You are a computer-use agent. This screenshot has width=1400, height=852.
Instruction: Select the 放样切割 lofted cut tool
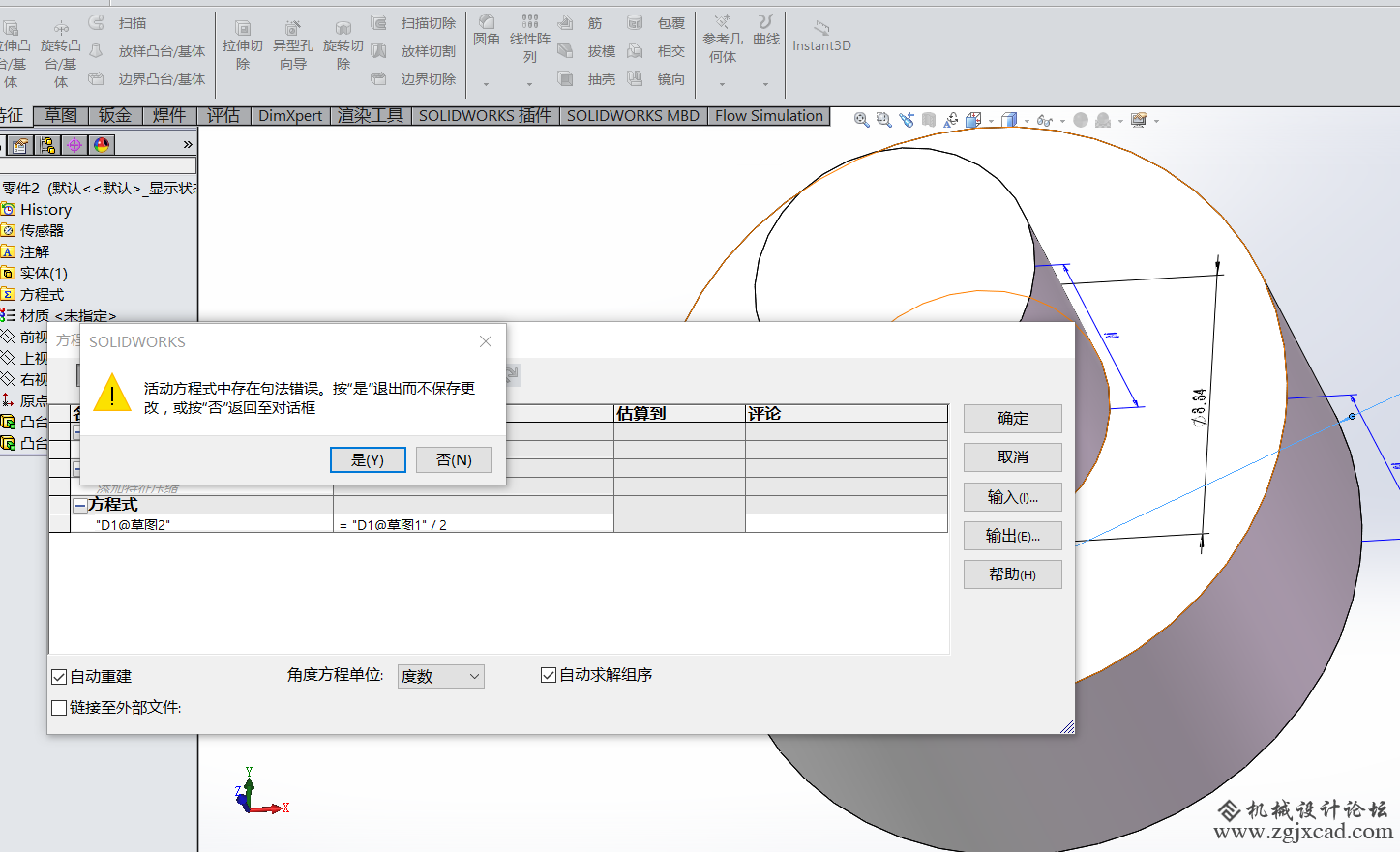click(x=414, y=51)
